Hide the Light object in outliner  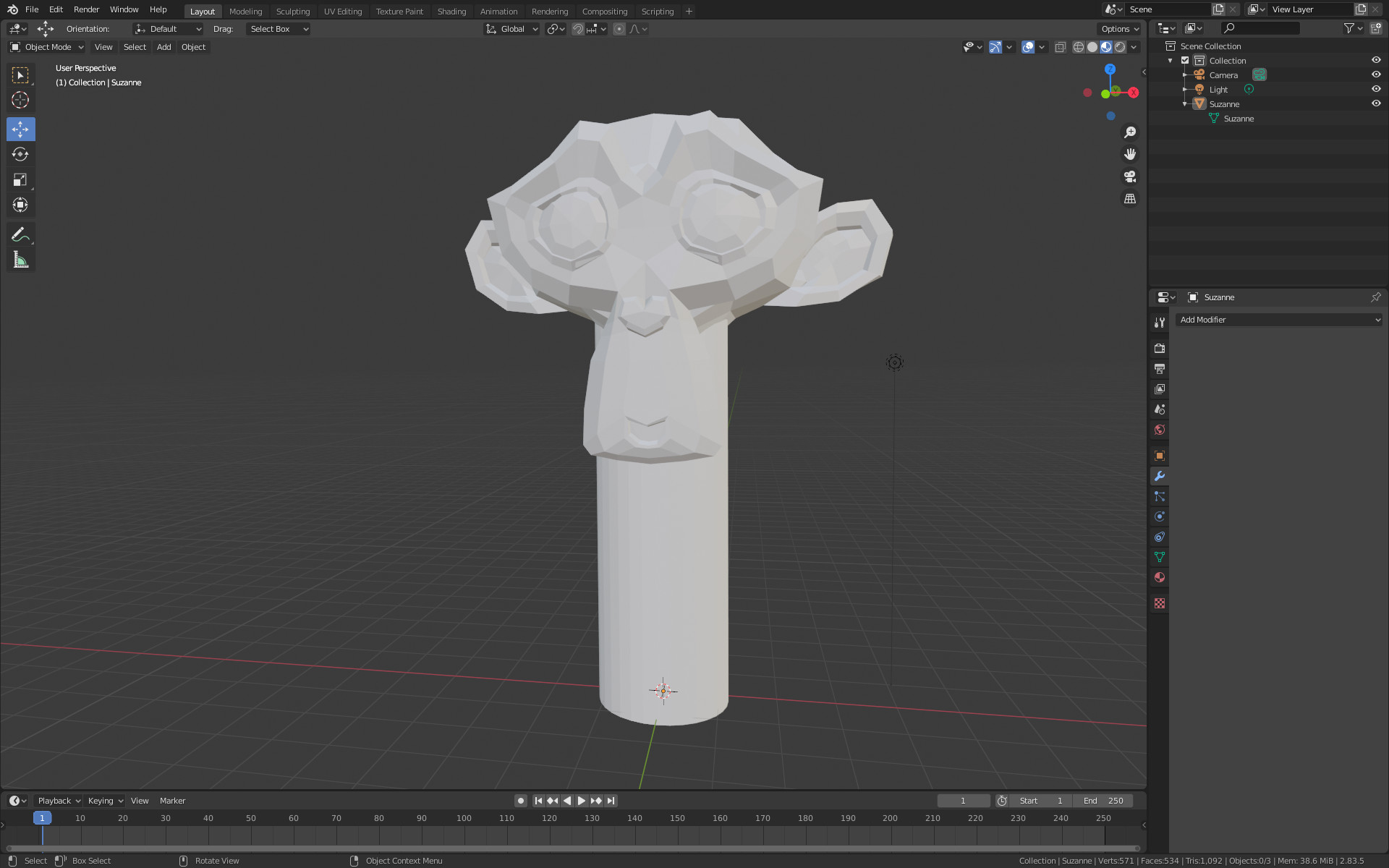[x=1376, y=89]
